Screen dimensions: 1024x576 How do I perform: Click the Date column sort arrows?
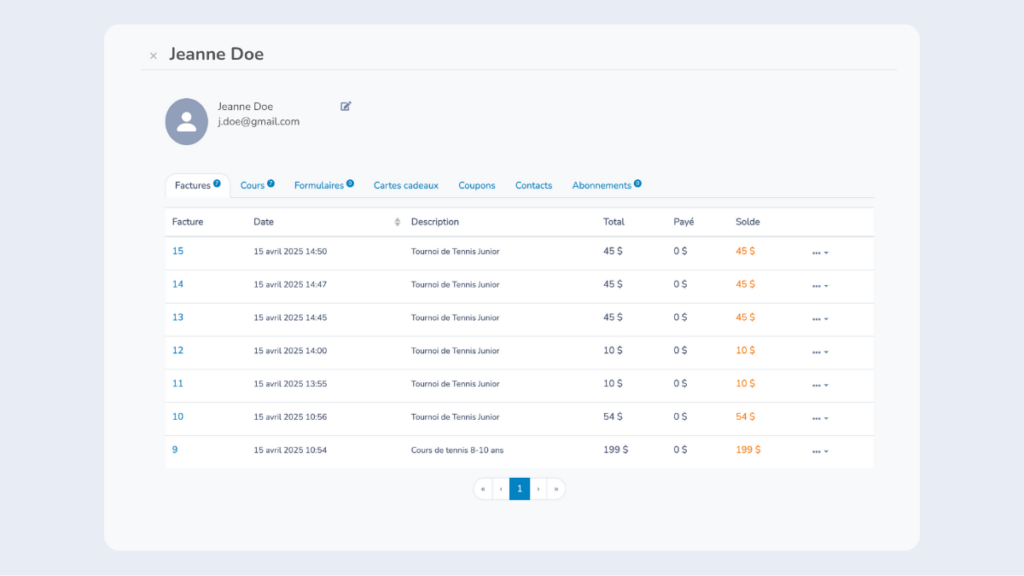tap(397, 222)
